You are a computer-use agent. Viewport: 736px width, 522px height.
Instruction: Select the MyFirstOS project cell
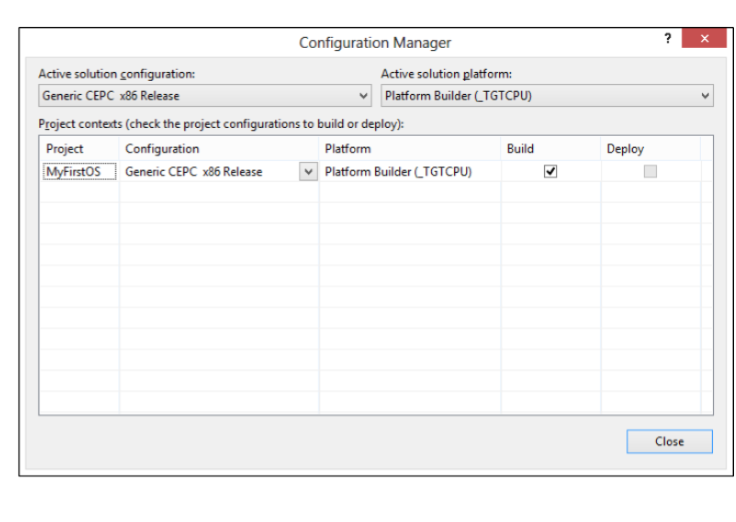[x=79, y=172]
